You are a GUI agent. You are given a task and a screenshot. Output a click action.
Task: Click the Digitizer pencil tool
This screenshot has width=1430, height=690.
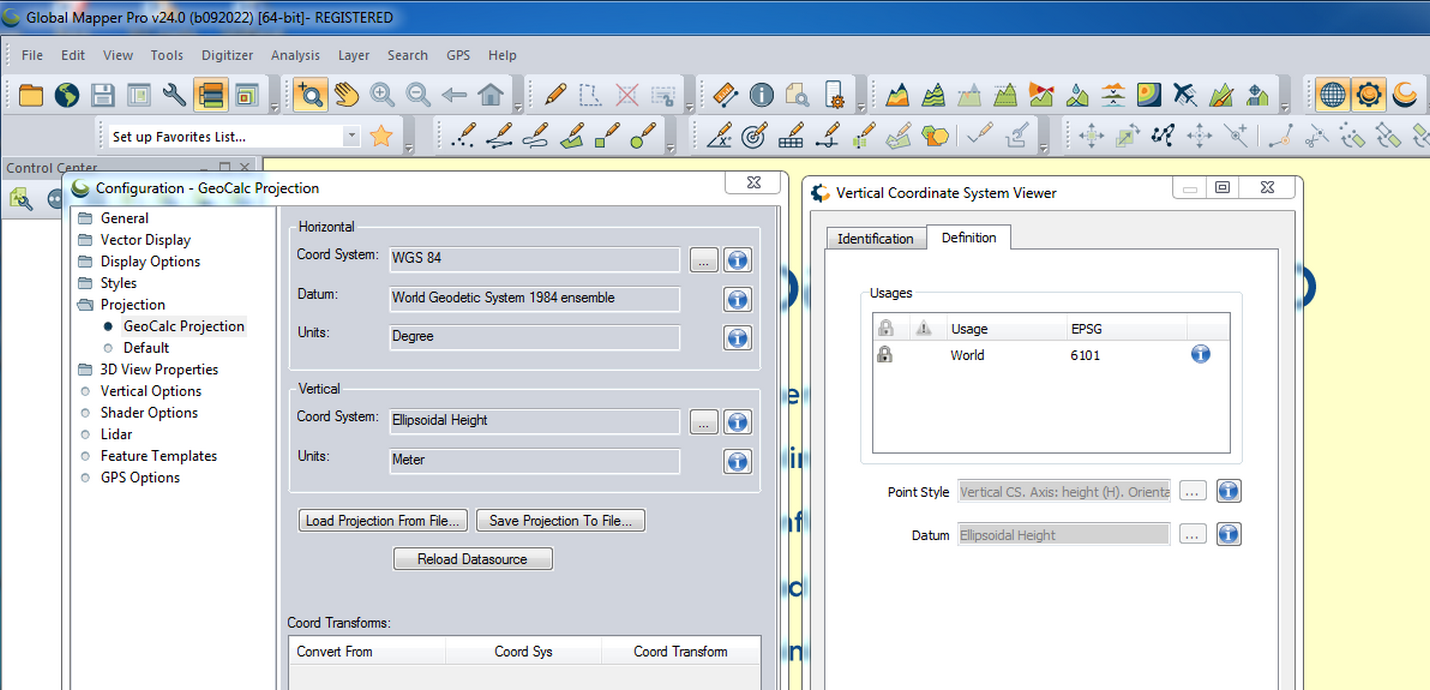tap(555, 95)
